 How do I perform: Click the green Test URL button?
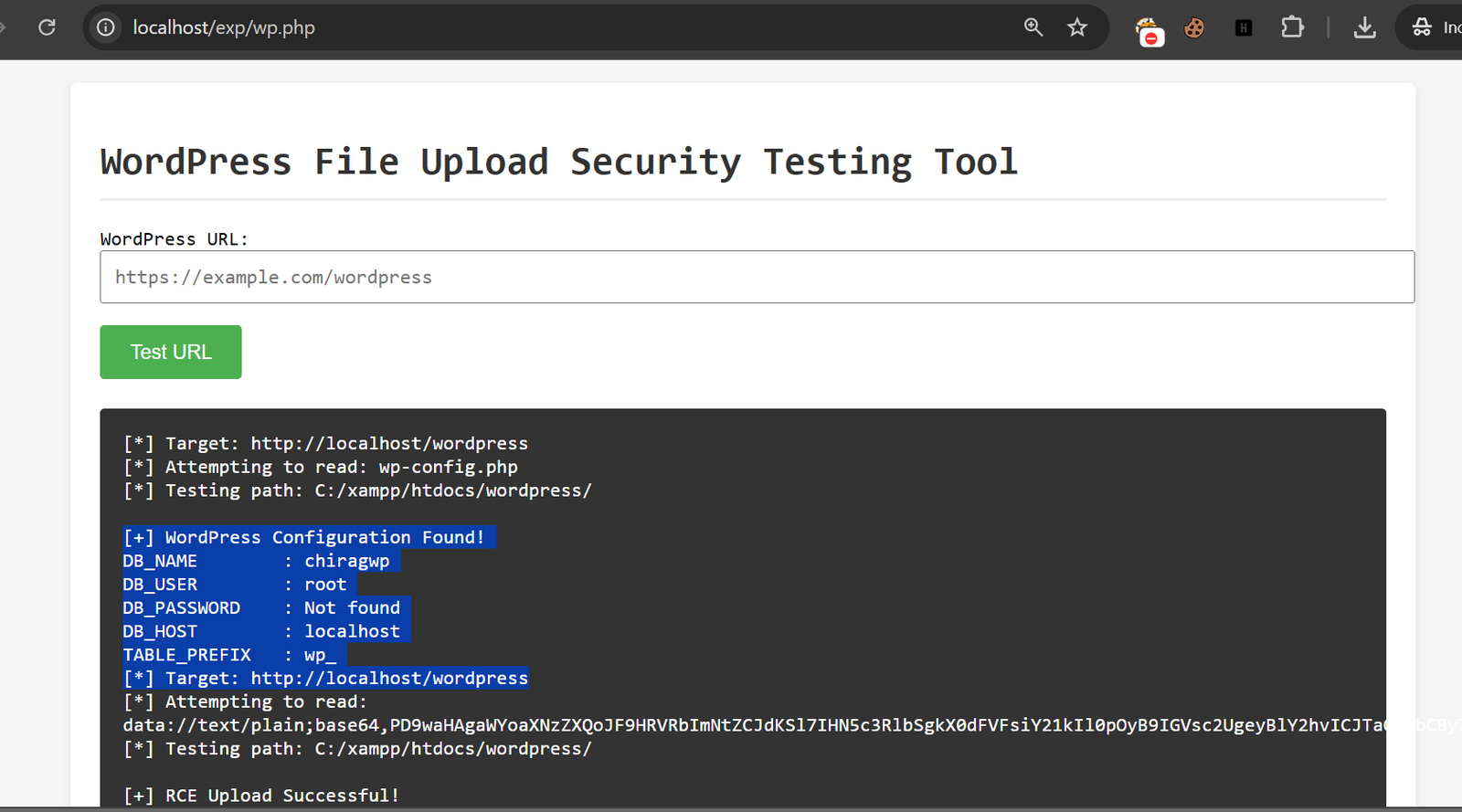tap(171, 352)
